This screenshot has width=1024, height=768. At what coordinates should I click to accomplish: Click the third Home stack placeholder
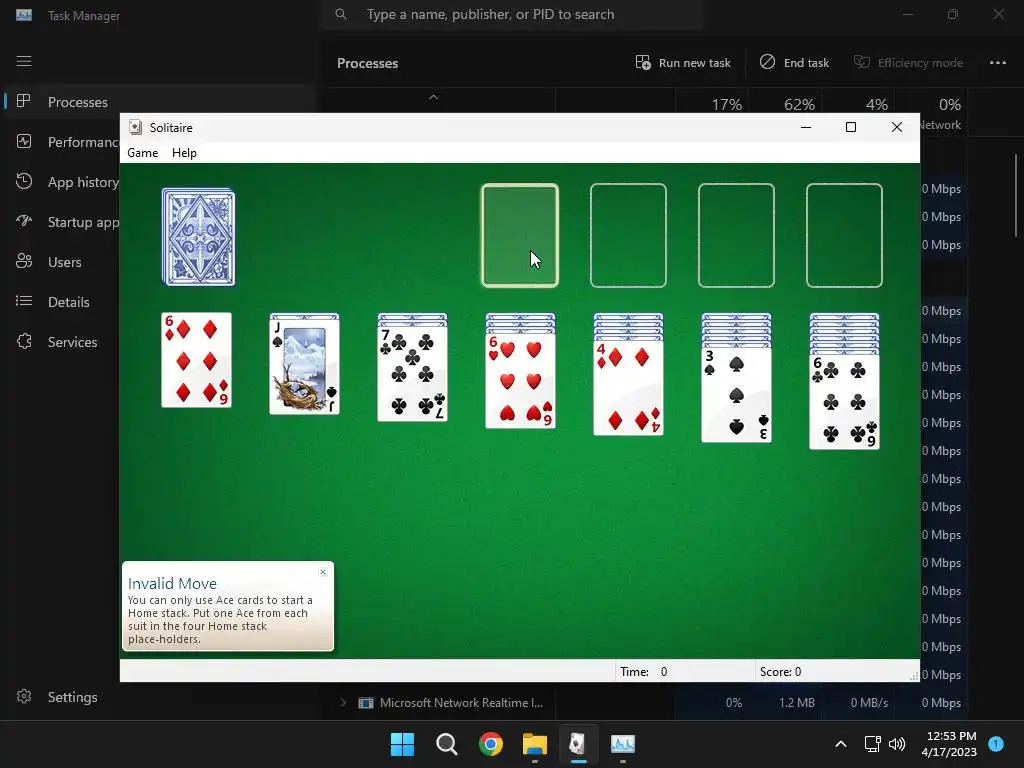pyautogui.click(x=736, y=235)
